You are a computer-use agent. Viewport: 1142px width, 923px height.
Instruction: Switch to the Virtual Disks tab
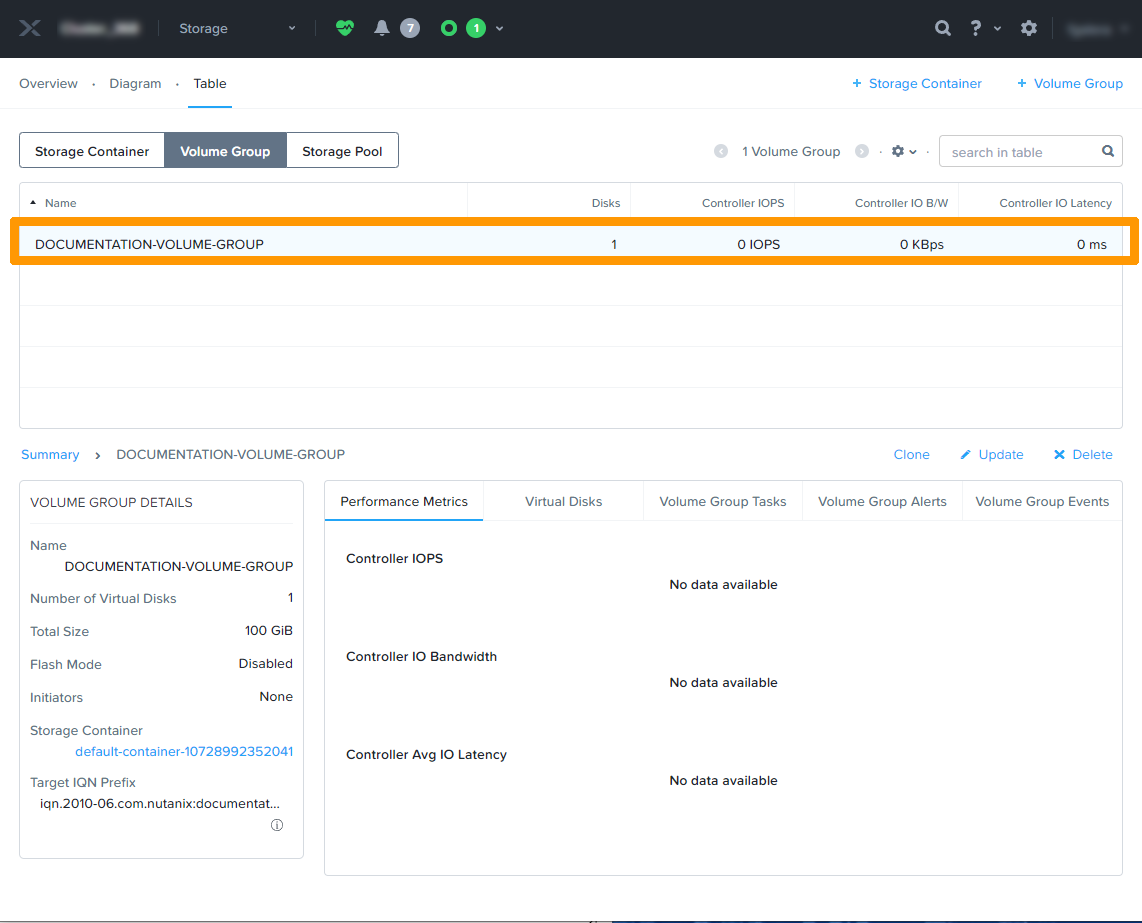click(x=563, y=501)
